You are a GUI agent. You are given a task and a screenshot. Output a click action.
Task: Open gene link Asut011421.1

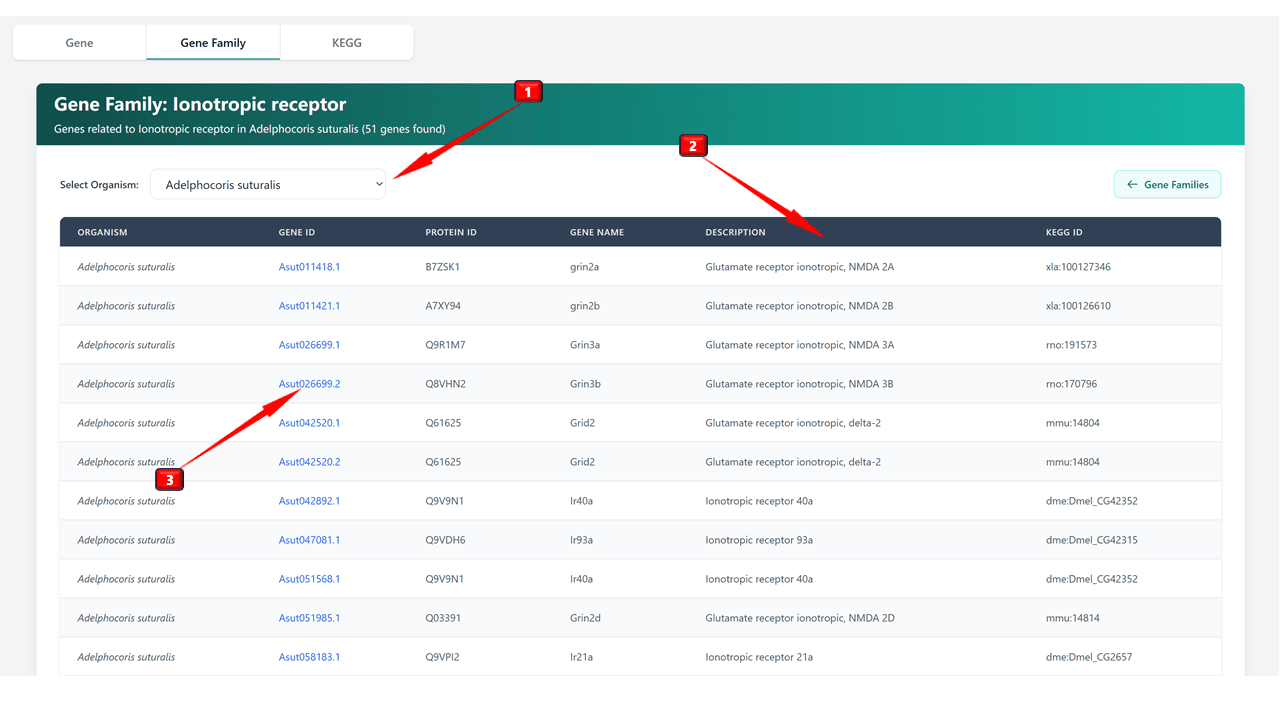point(309,306)
